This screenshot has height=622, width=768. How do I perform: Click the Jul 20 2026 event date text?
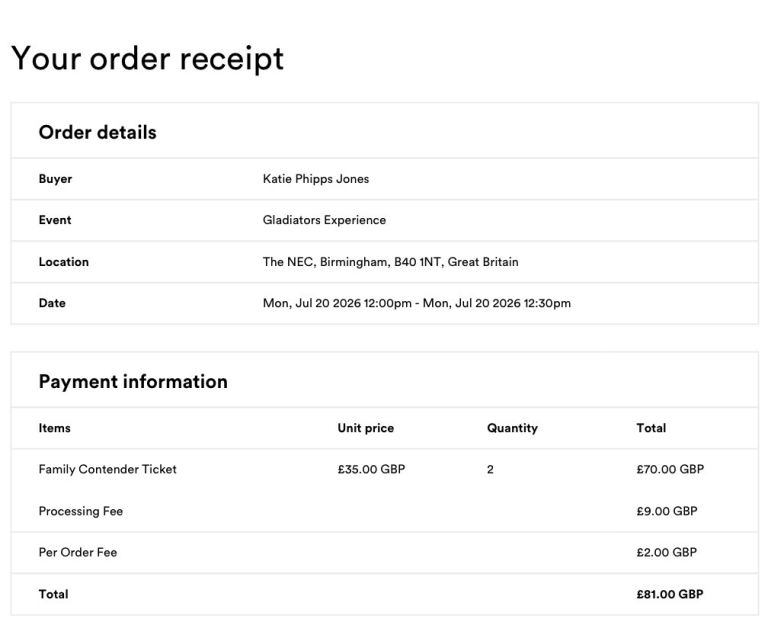[x=416, y=303]
